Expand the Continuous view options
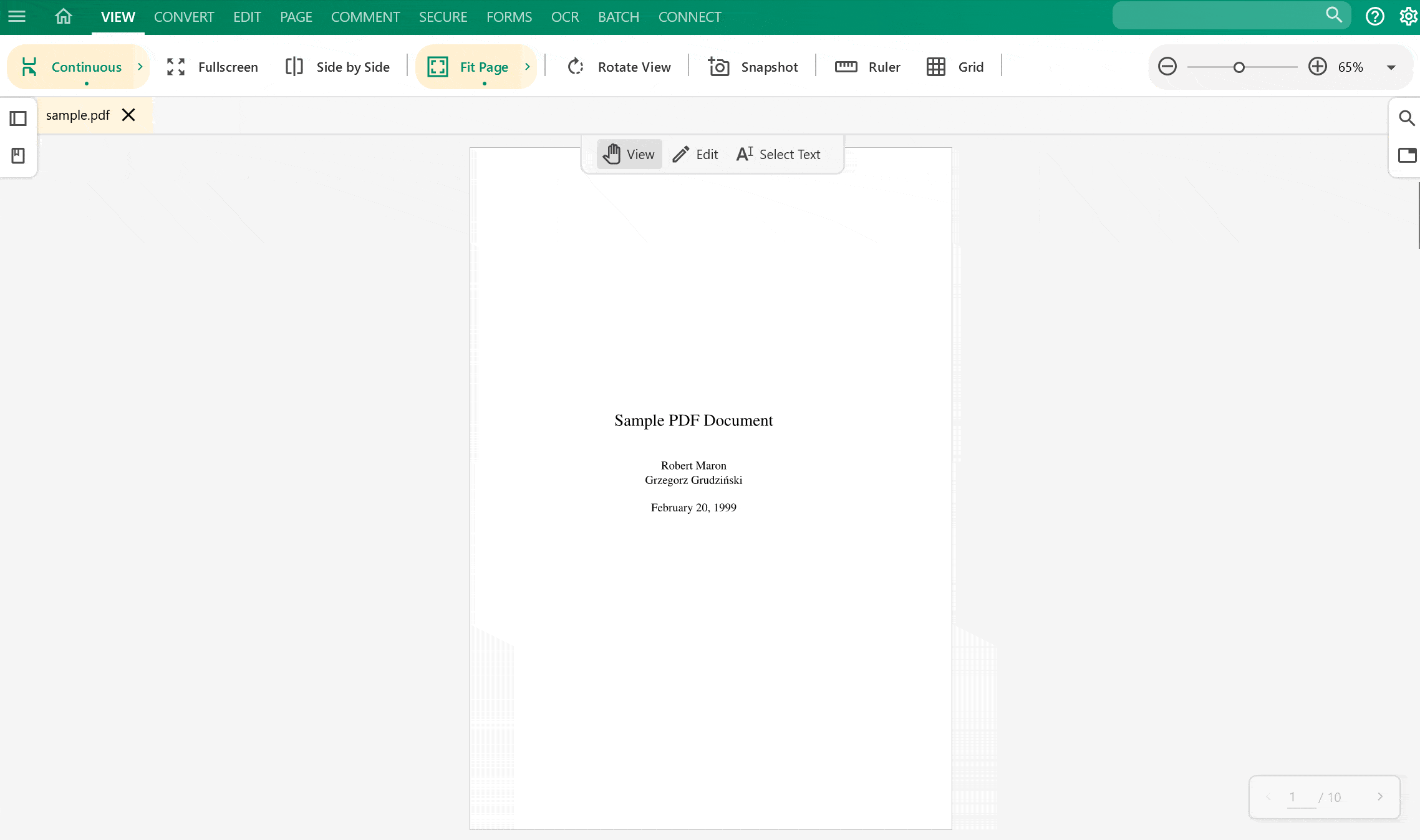 point(139,66)
